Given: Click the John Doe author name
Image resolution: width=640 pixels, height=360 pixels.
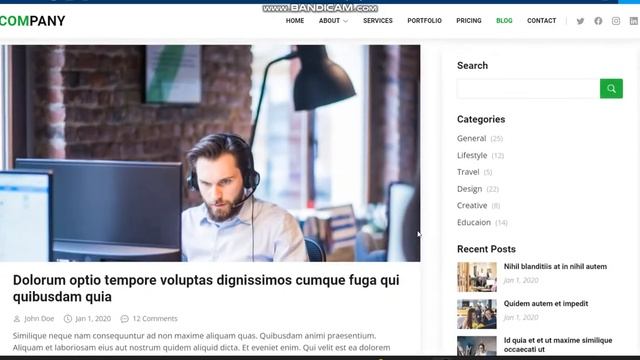Looking at the screenshot, I should [39, 319].
